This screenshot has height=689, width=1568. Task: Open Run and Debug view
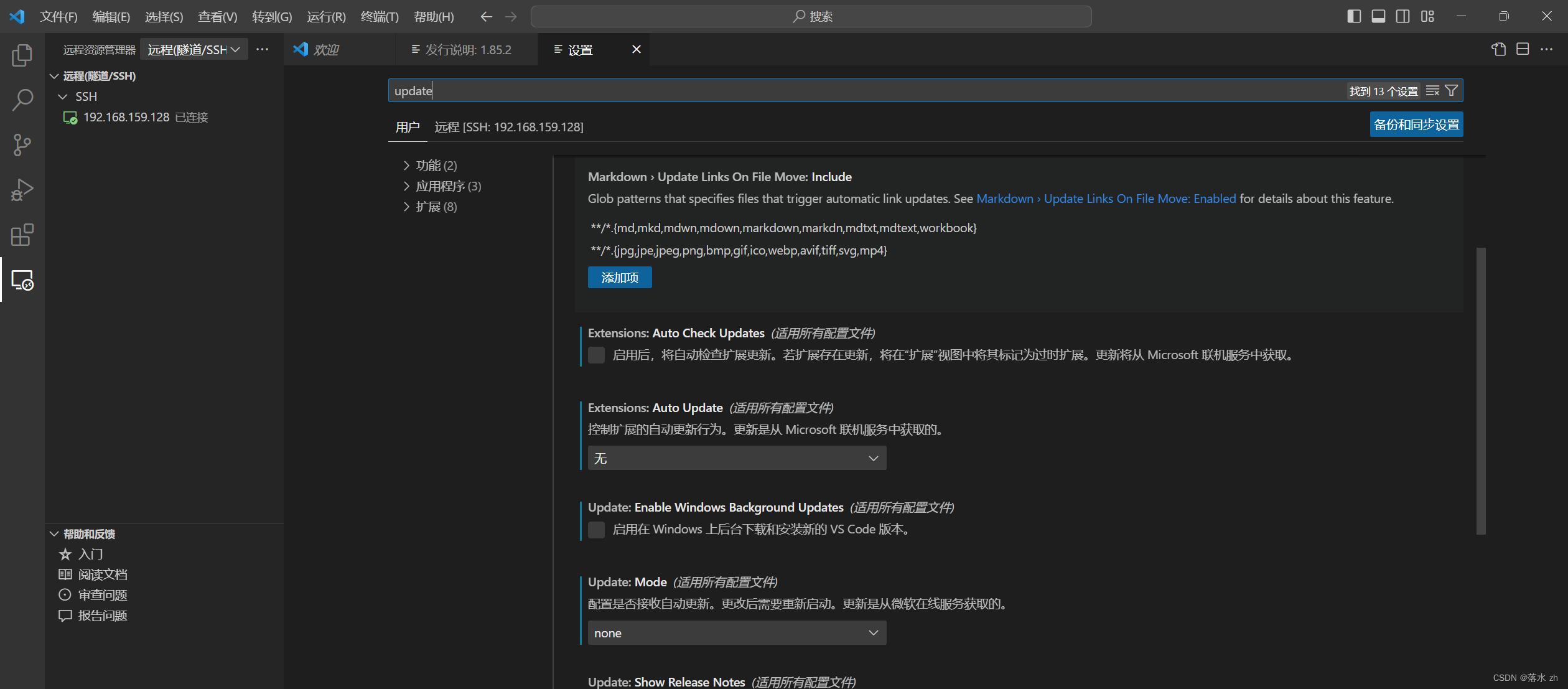point(22,190)
